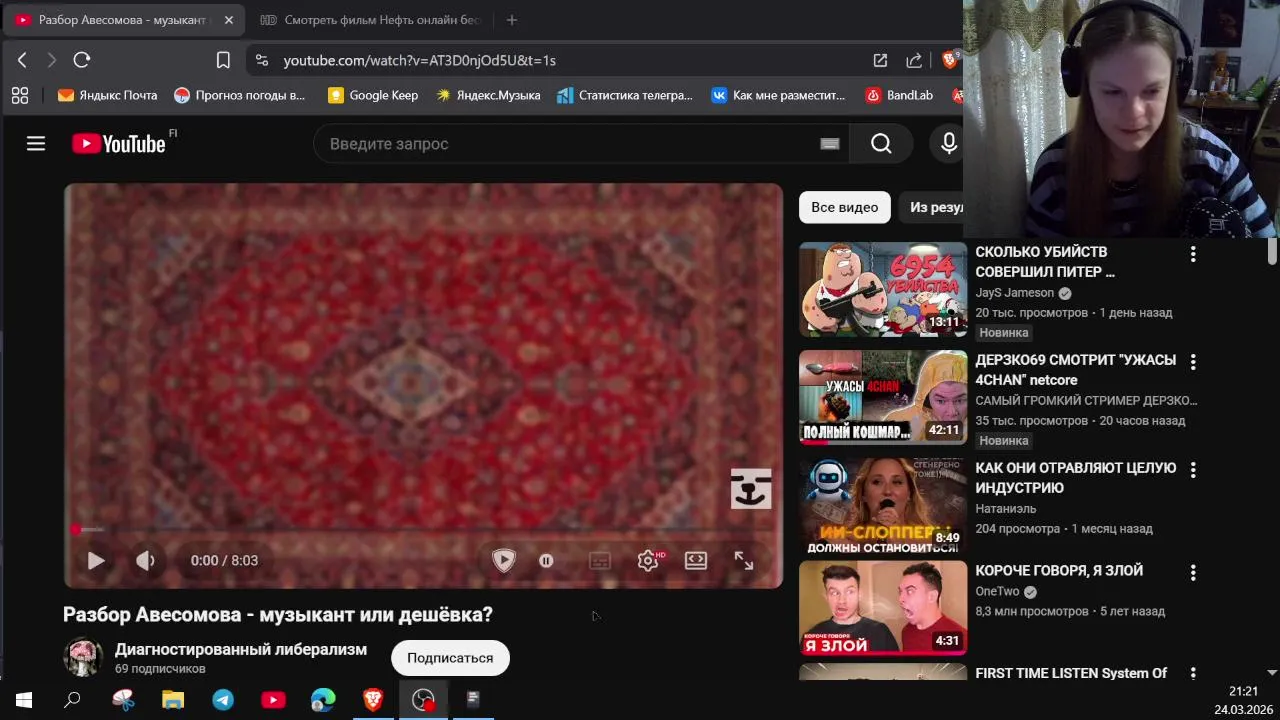Open more options for 'ДЕРЗКО69 СМОТРИТ' video
The width and height of the screenshot is (1280, 720).
1193,362
